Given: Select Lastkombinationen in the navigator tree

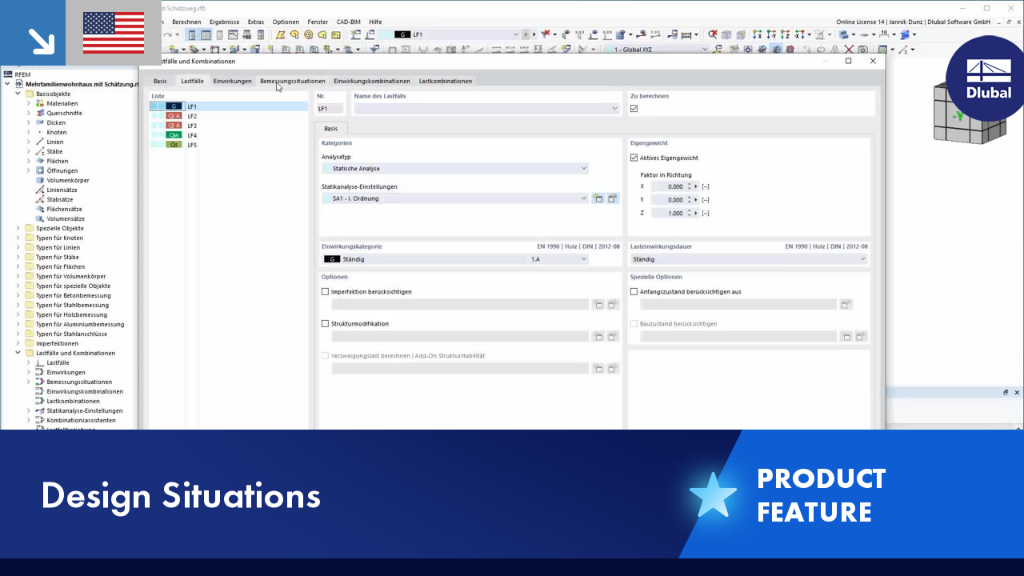Looking at the screenshot, I should coord(73,401).
